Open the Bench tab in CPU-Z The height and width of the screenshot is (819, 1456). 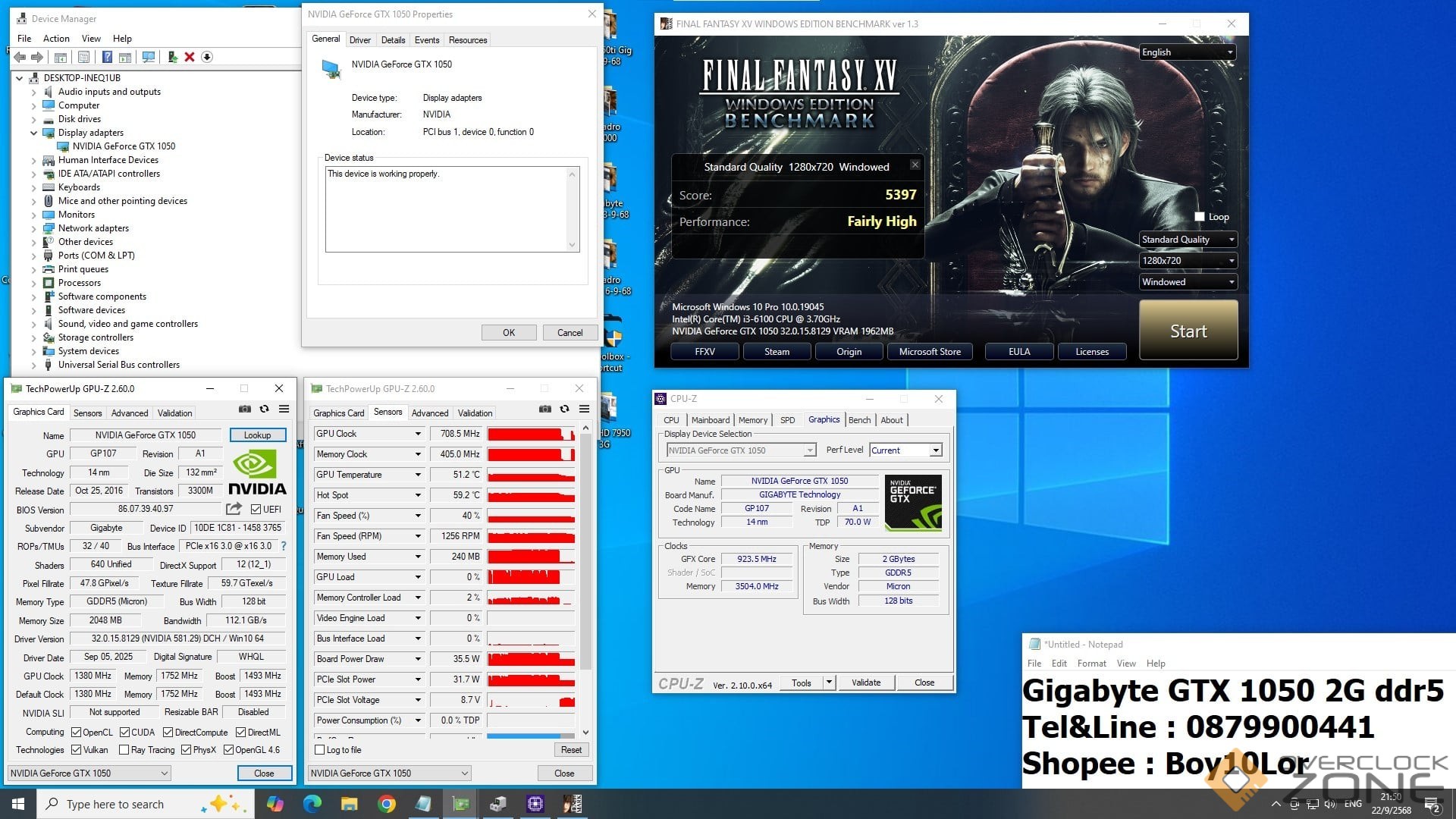(x=859, y=420)
